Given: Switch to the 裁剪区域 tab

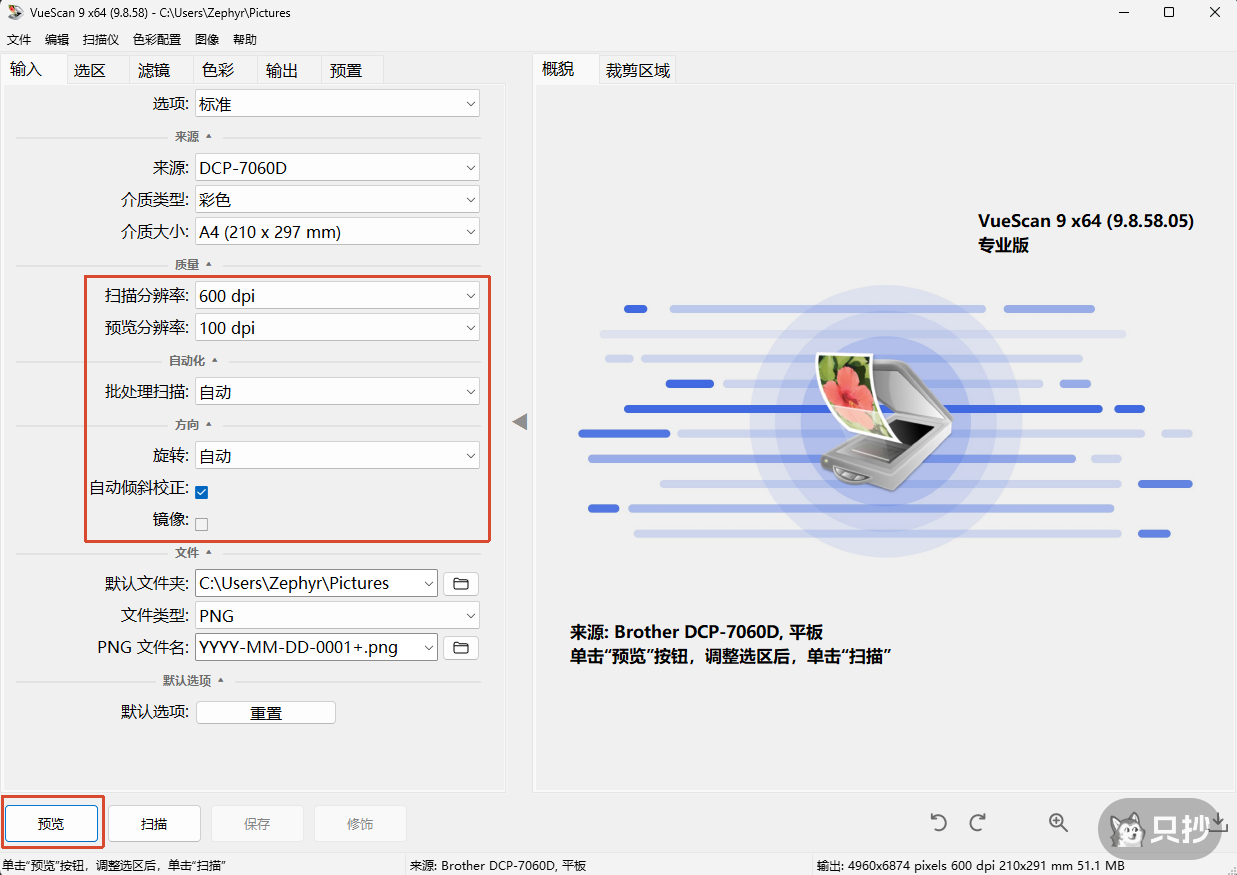Looking at the screenshot, I should tap(638, 70).
